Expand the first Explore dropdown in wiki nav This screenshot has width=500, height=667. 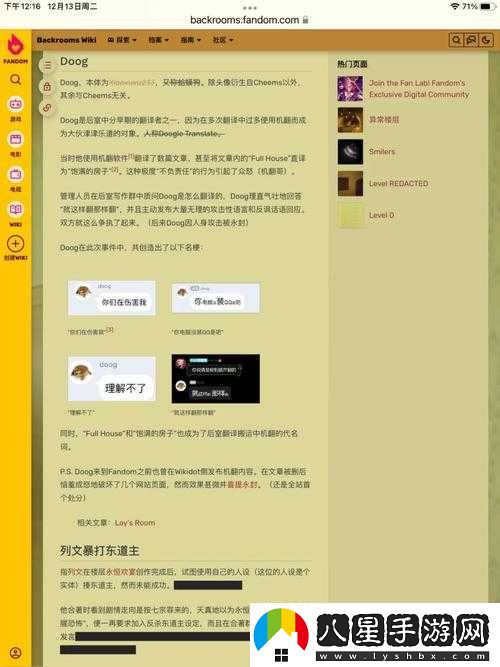[122, 40]
